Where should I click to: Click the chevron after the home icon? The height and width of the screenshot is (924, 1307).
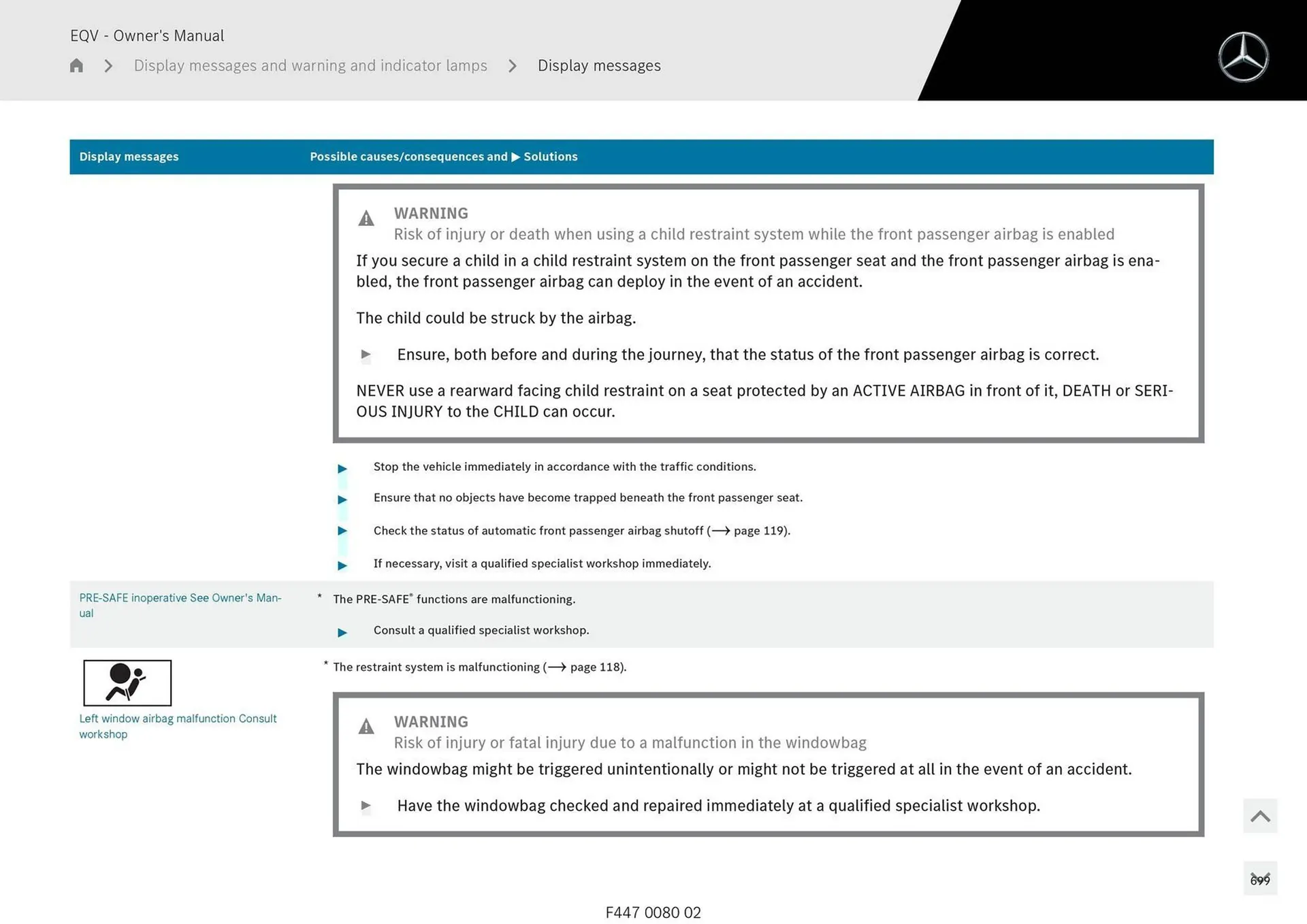[x=108, y=65]
